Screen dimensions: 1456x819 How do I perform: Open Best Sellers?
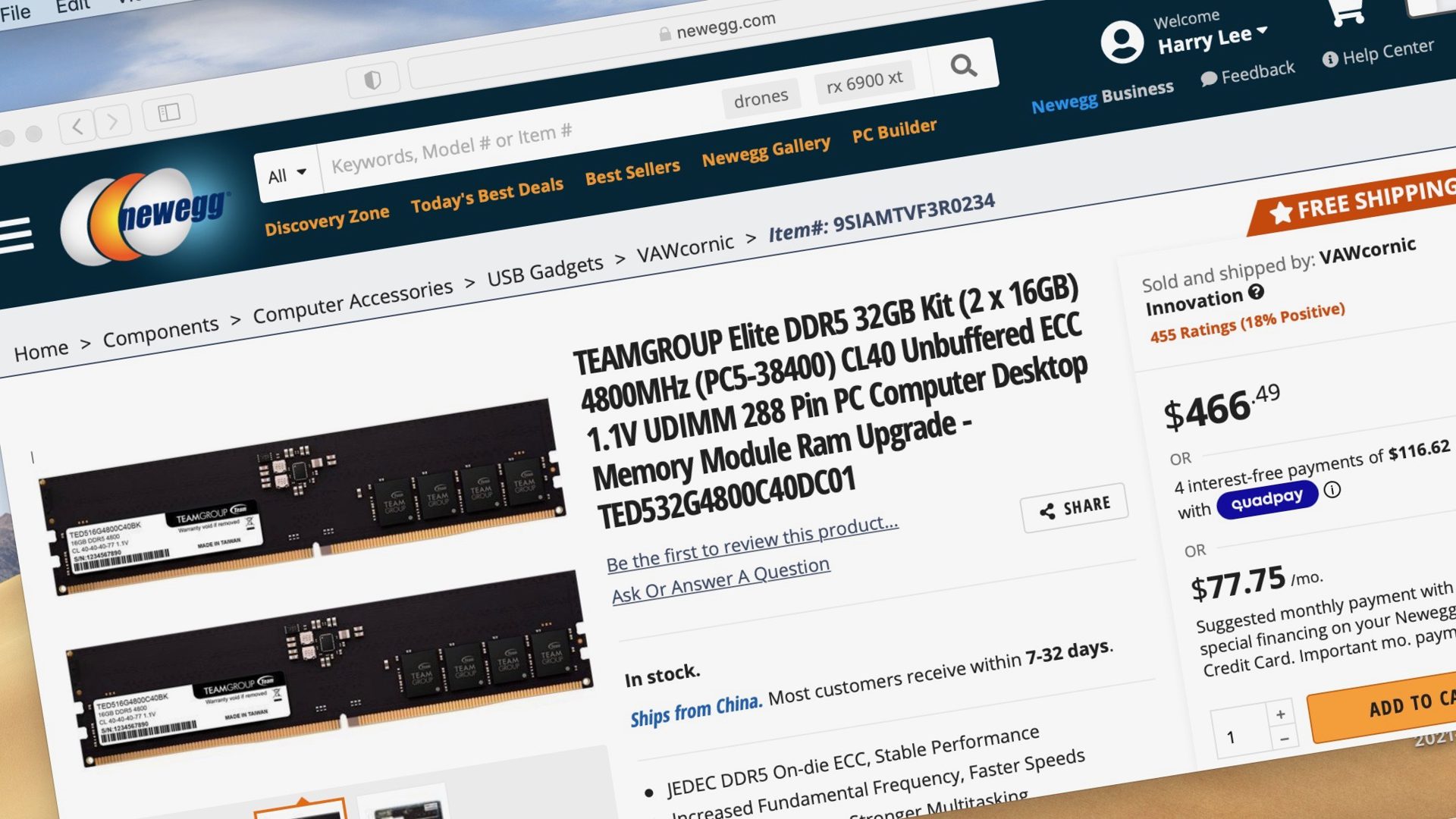(x=632, y=172)
